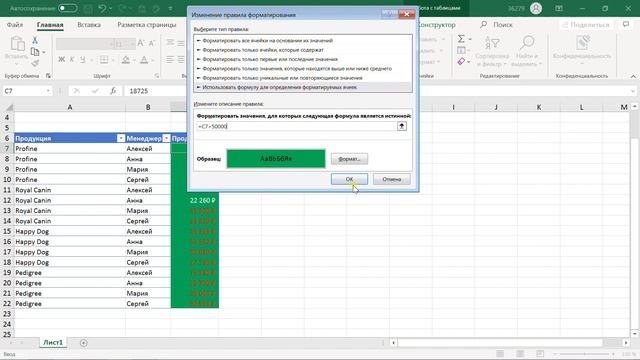Click the Конфиденциальность icon
640x360 pixels.
click(582, 43)
